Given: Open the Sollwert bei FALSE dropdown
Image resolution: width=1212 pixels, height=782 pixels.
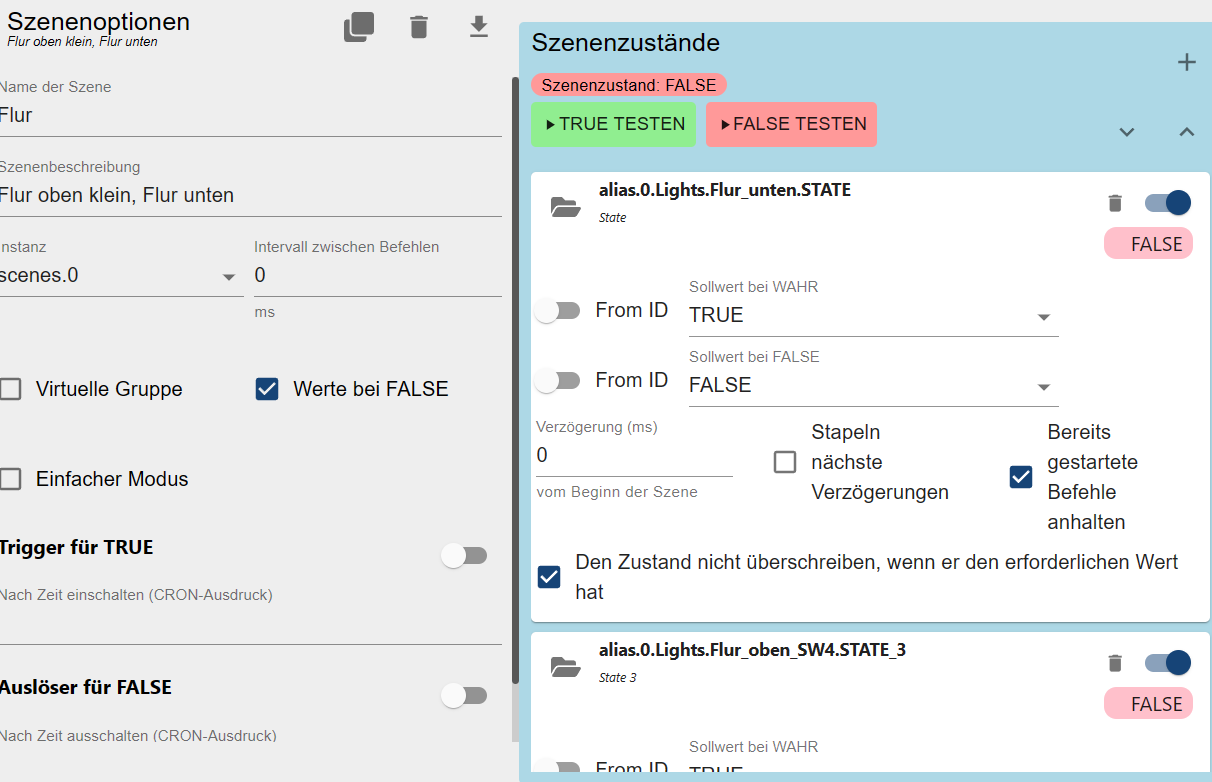Looking at the screenshot, I should (872, 386).
